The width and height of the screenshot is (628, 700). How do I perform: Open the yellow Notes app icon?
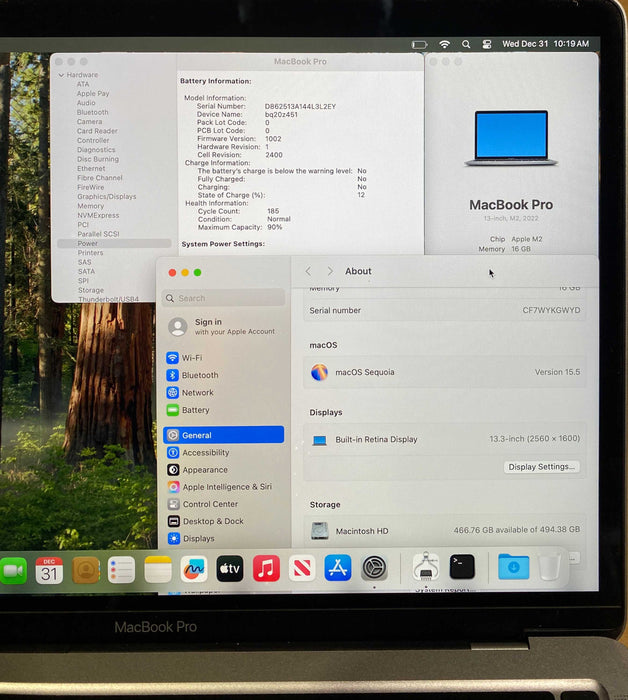[158, 569]
